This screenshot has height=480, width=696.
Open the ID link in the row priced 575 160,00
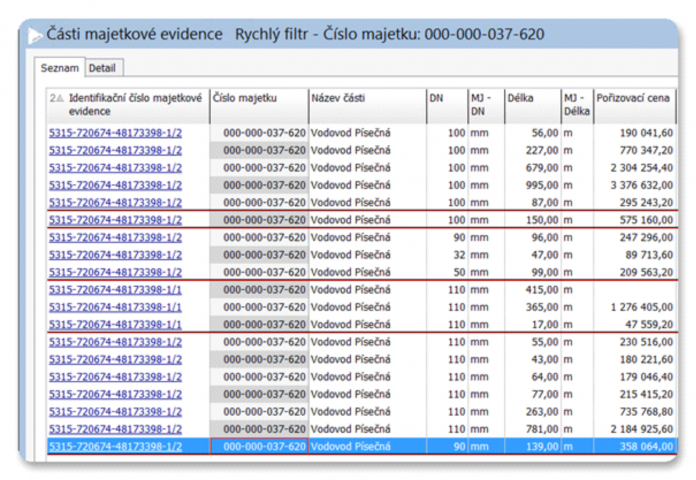pyautogui.click(x=115, y=220)
